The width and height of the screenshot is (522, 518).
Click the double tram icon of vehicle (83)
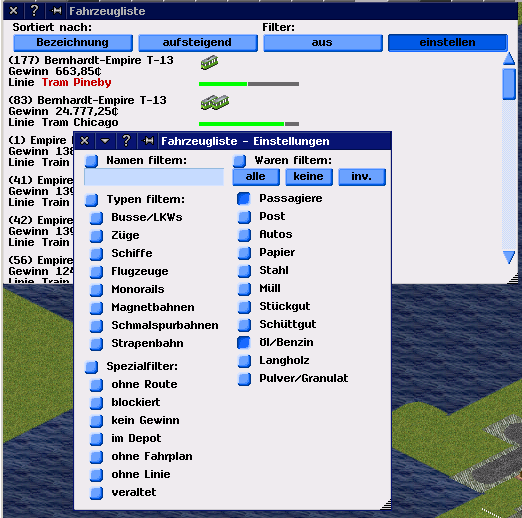(x=215, y=102)
